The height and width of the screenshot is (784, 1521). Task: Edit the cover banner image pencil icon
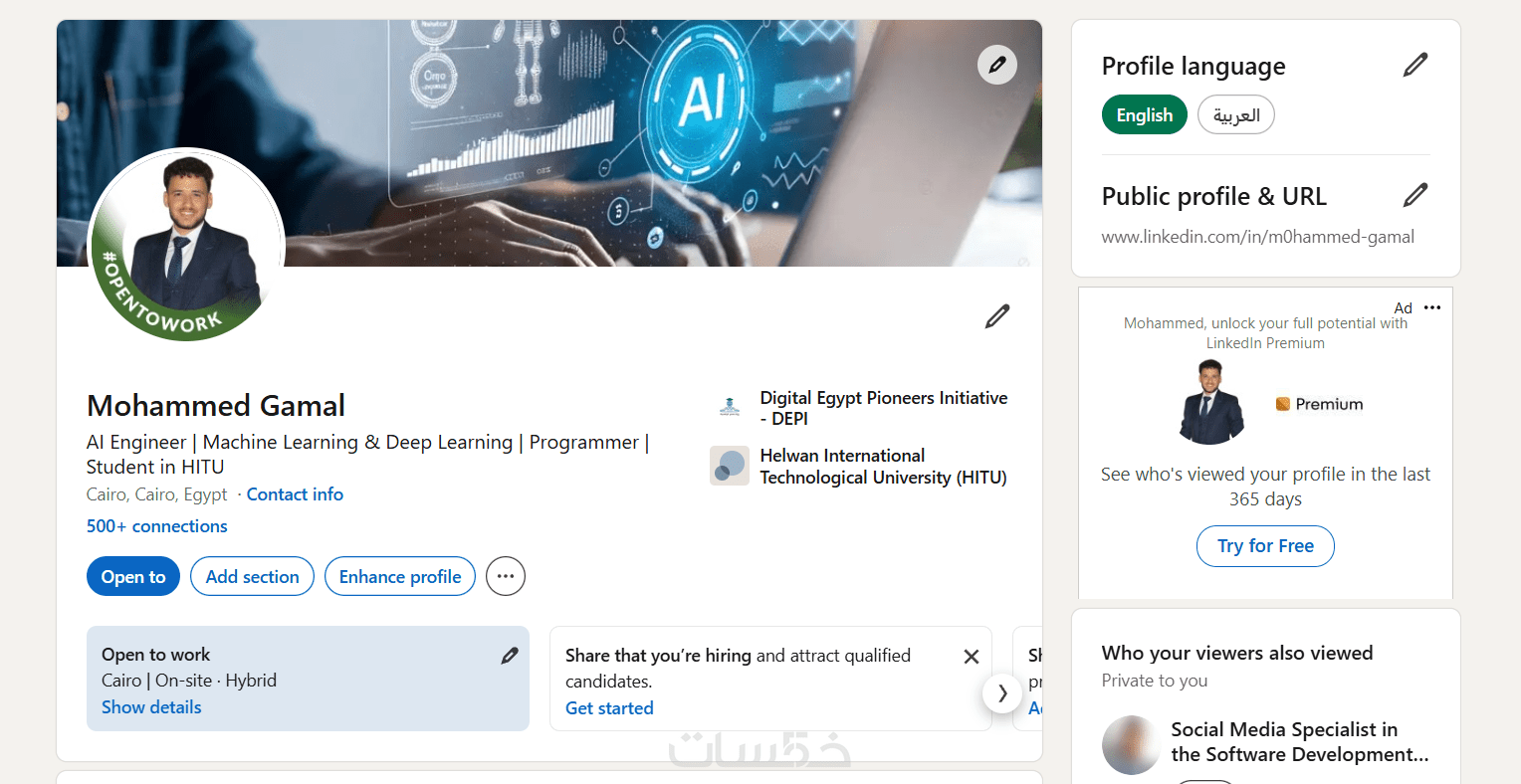tap(997, 65)
